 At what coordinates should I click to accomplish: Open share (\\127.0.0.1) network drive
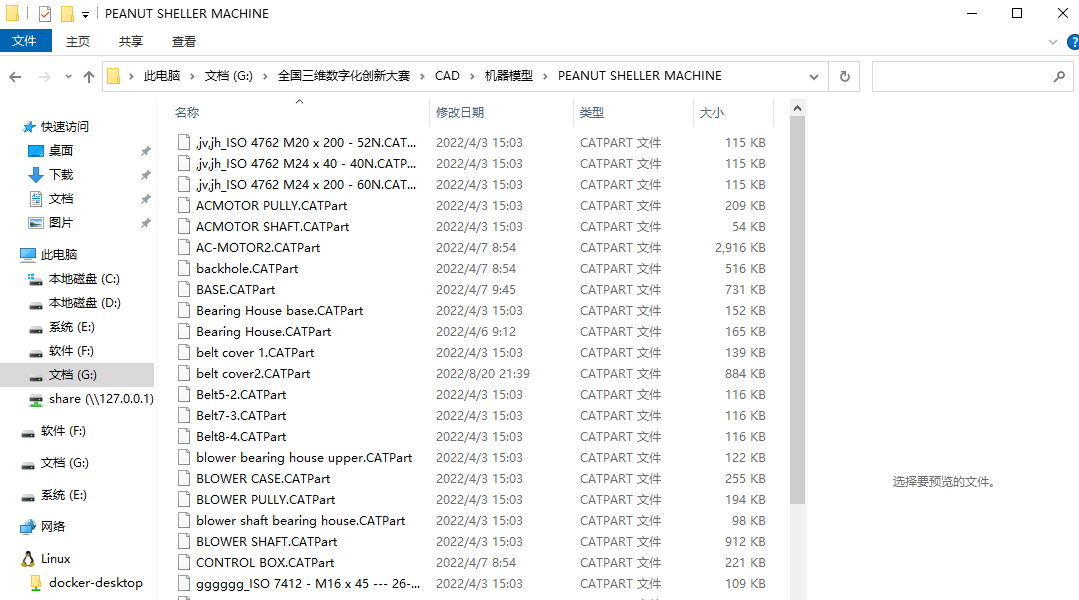pyautogui.click(x=101, y=399)
